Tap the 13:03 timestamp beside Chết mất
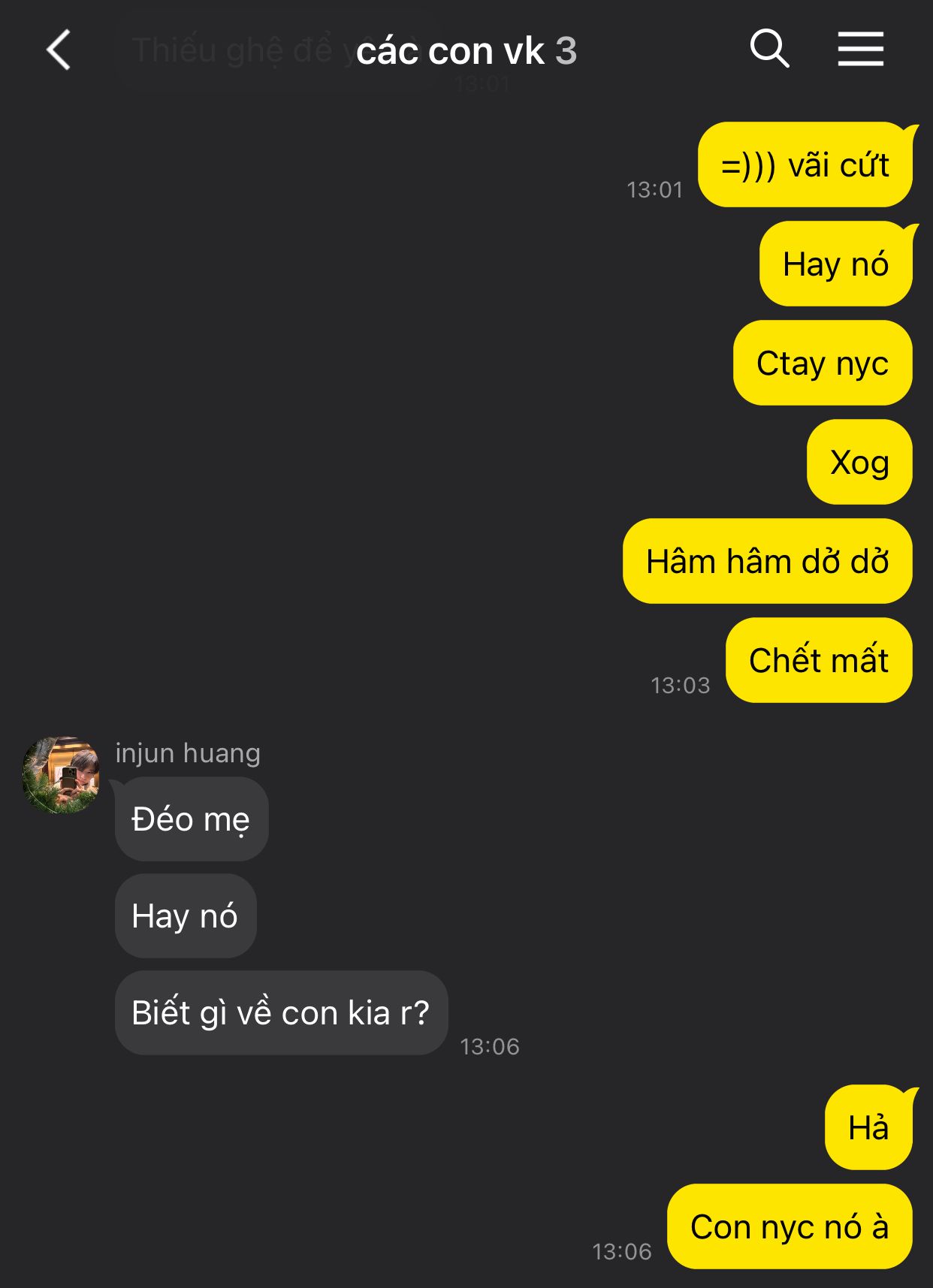 (x=680, y=685)
